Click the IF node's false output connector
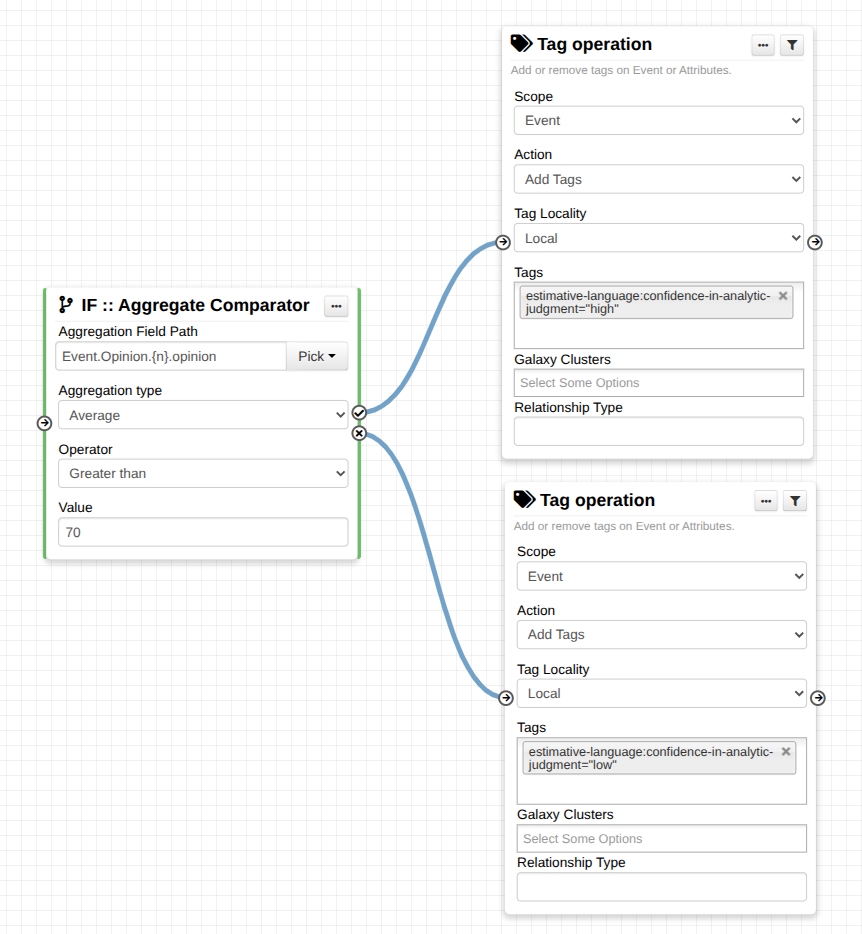The height and width of the screenshot is (934, 862). pyautogui.click(x=359, y=433)
